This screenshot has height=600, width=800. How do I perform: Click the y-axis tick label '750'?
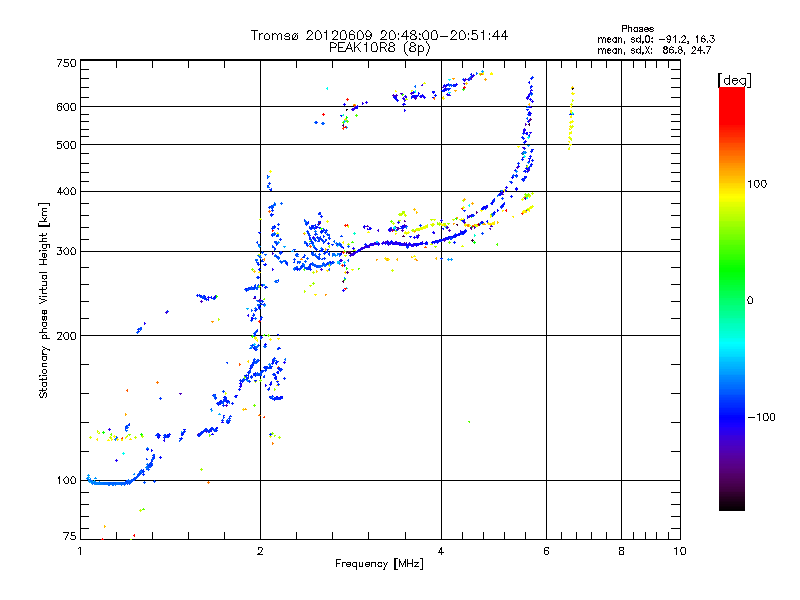click(66, 63)
